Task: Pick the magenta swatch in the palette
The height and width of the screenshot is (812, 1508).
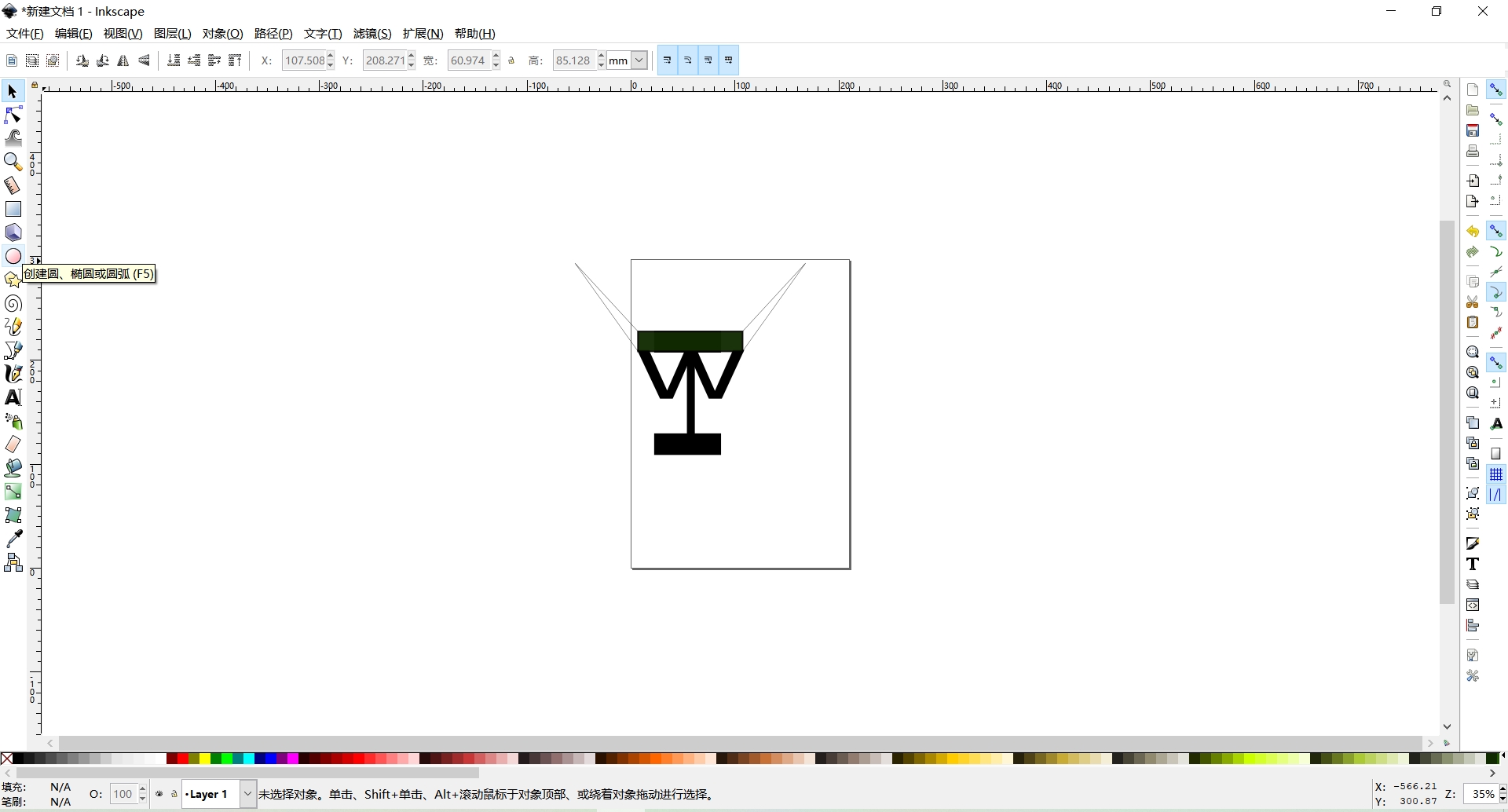Action: click(x=293, y=759)
